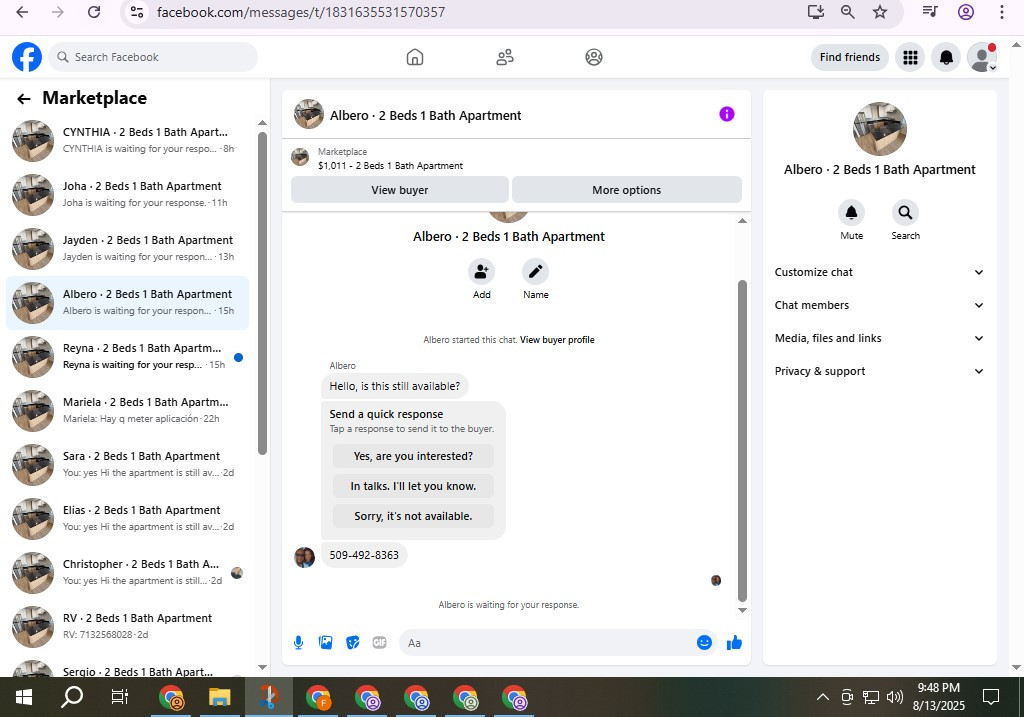Open the GIF picker icon
This screenshot has width=1024, height=717.
click(x=379, y=643)
